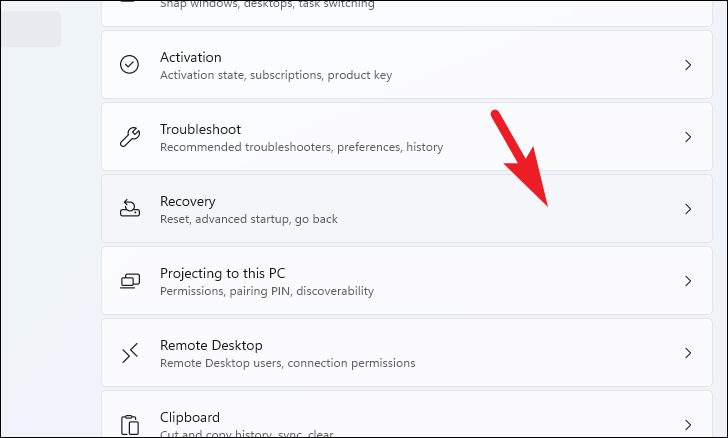Click the Clipboard icon
Image resolution: width=728 pixels, height=438 pixels.
point(130,423)
